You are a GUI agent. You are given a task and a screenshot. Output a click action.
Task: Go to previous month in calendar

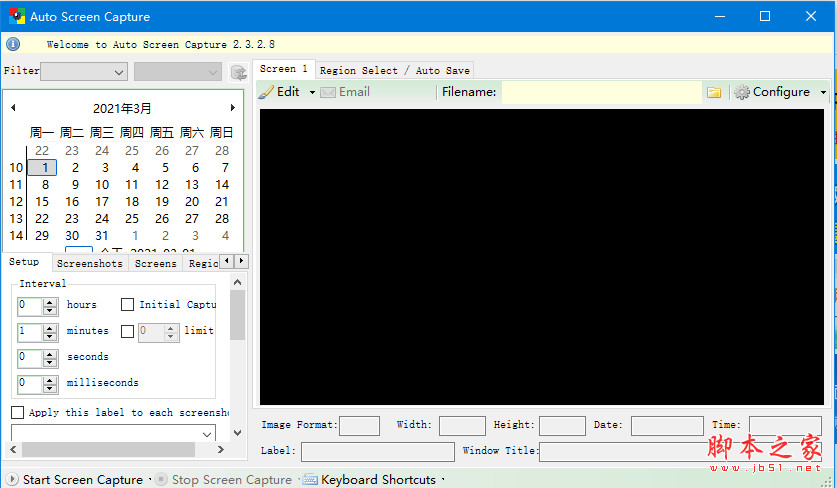pos(13,107)
